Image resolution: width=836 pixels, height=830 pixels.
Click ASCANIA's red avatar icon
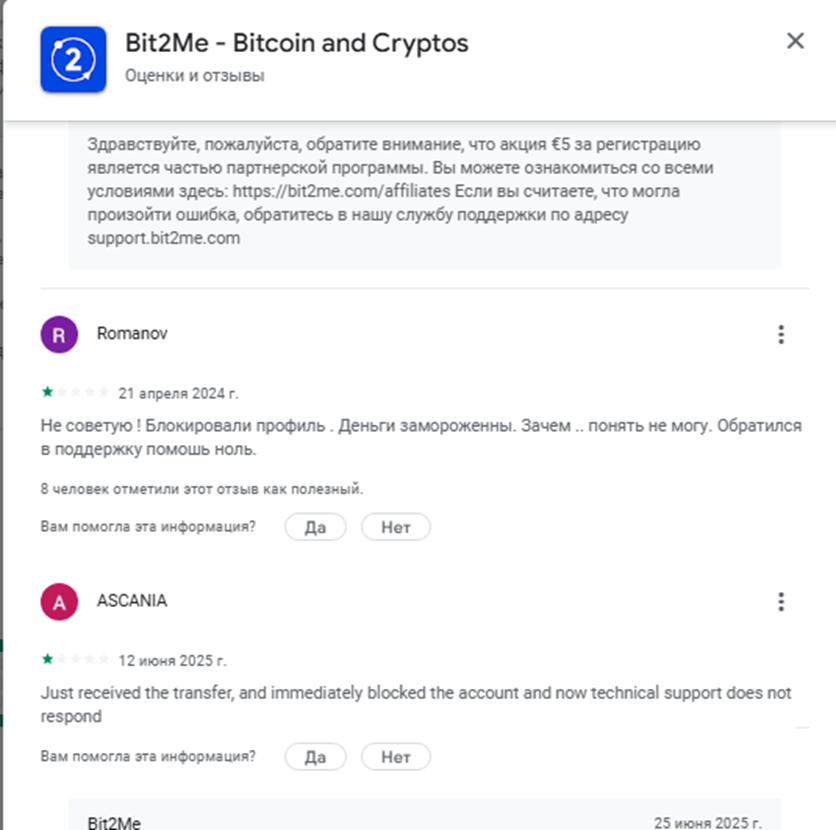(59, 602)
